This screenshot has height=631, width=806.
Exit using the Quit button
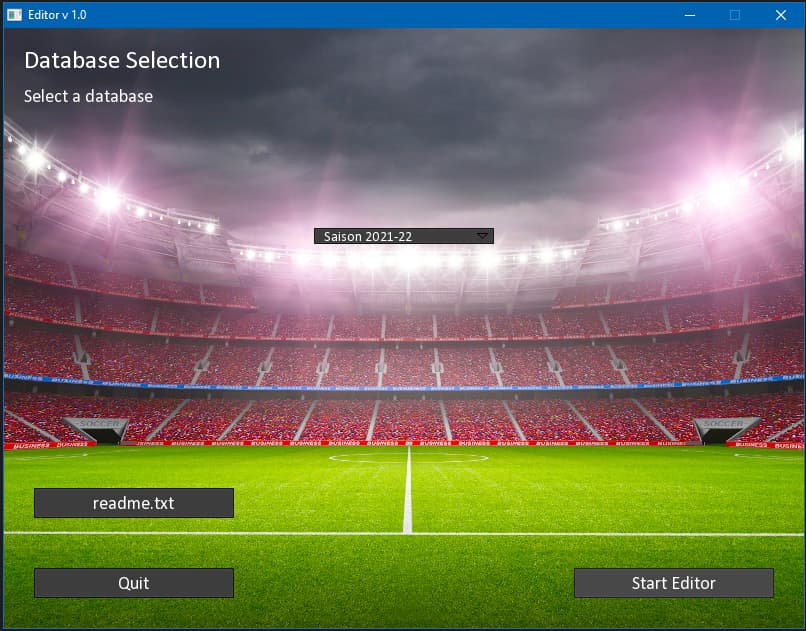[x=134, y=583]
